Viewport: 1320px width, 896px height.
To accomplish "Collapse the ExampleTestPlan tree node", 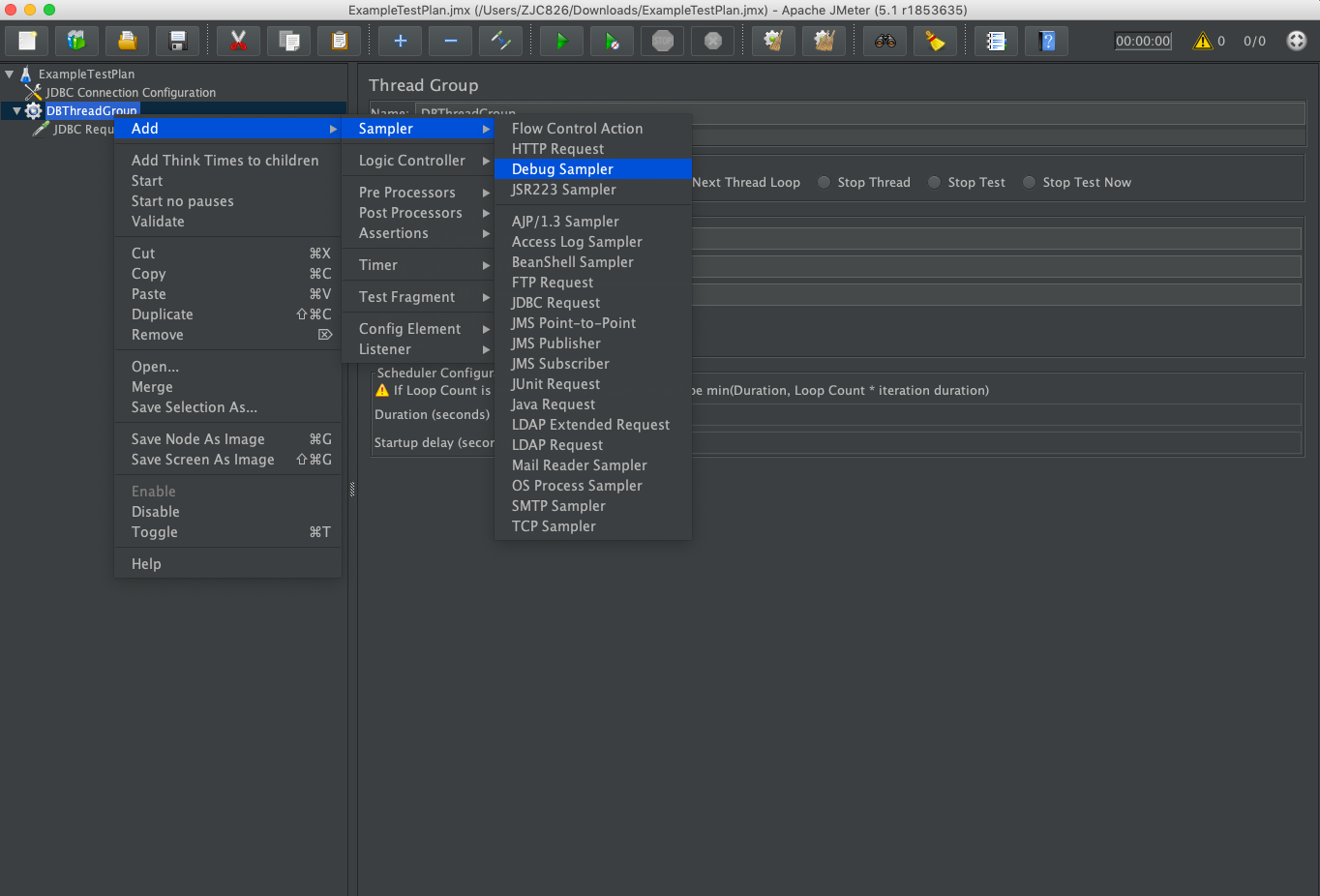I will click(x=10, y=74).
